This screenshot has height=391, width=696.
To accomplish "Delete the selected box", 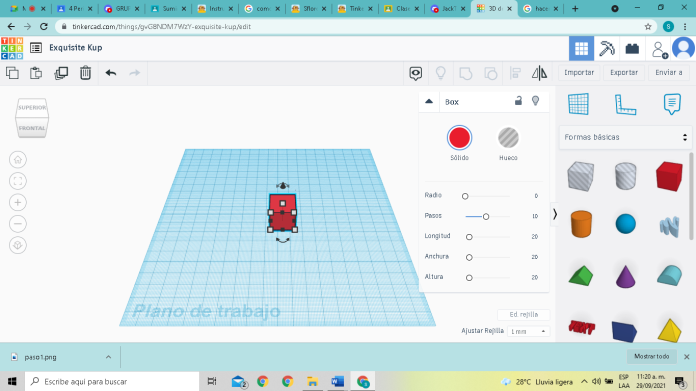I will (x=85, y=73).
